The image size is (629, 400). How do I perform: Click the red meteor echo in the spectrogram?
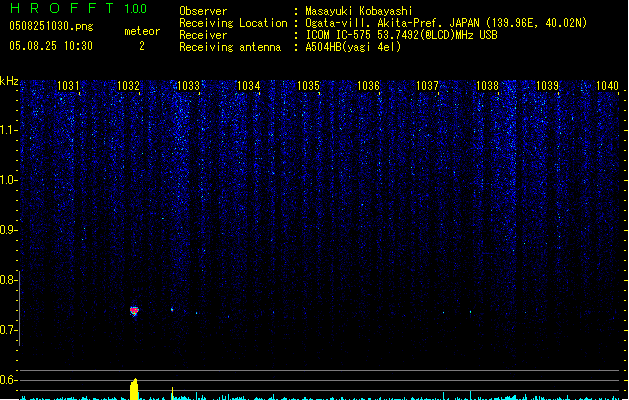(134, 311)
